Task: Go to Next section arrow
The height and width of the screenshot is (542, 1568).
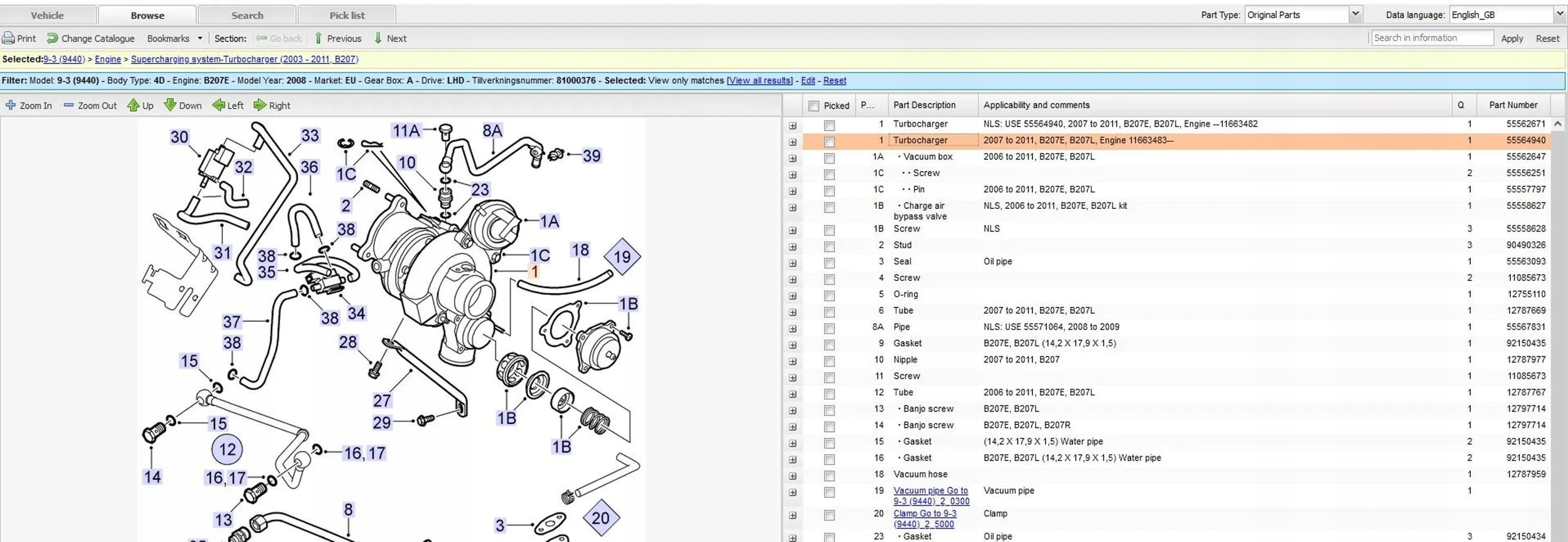Action: coord(378,38)
